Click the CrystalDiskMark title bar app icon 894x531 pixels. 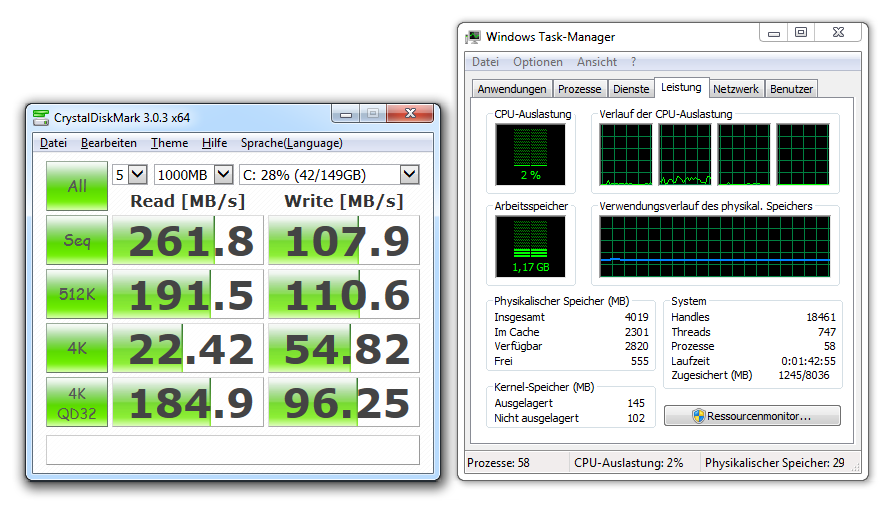point(41,117)
